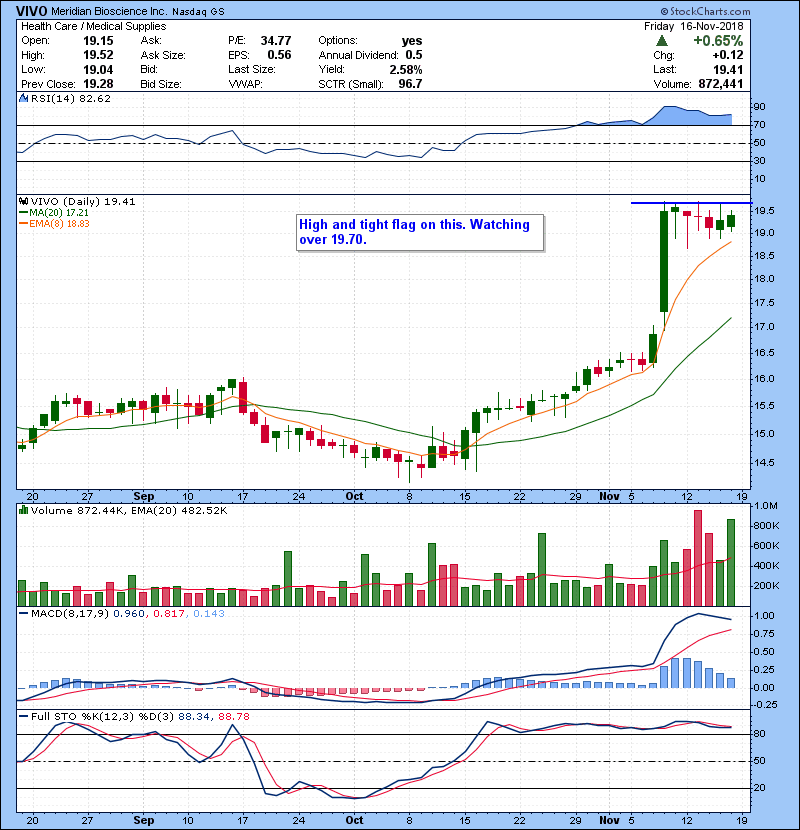This screenshot has height=830, width=800.
Task: Click the blue horizontal resistance line near 19.70
Action: 691,203
